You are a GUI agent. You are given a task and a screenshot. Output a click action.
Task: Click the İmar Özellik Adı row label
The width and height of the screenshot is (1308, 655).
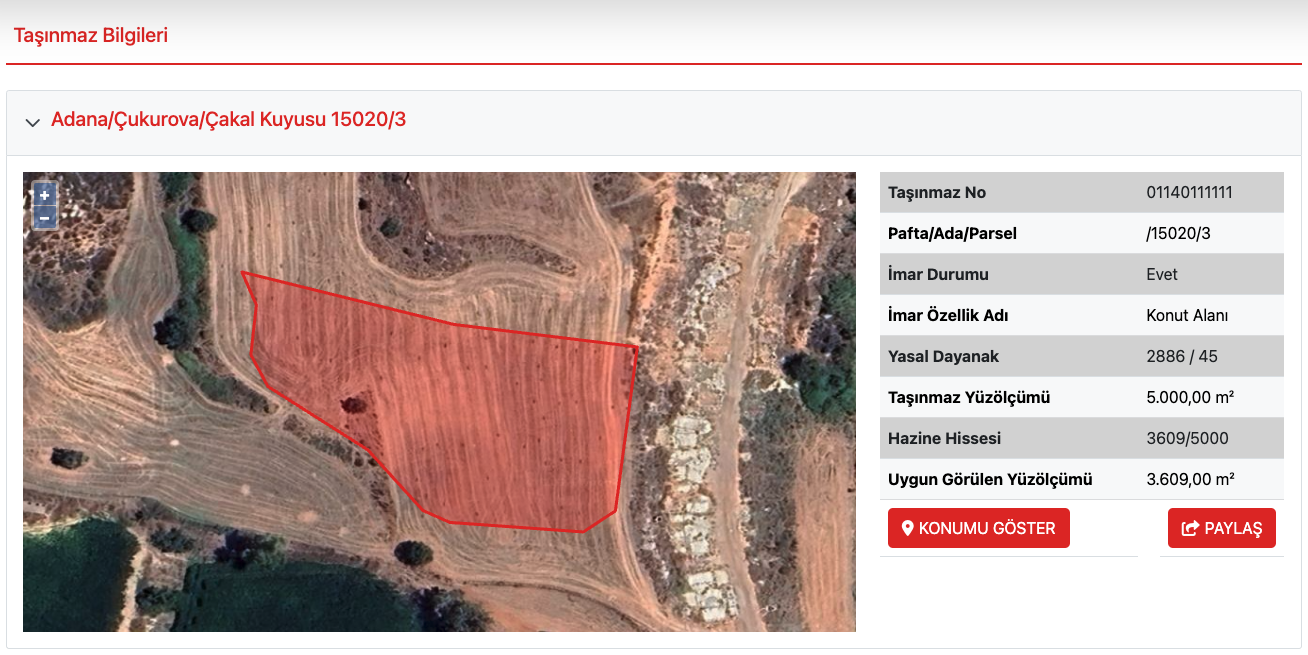(x=948, y=316)
